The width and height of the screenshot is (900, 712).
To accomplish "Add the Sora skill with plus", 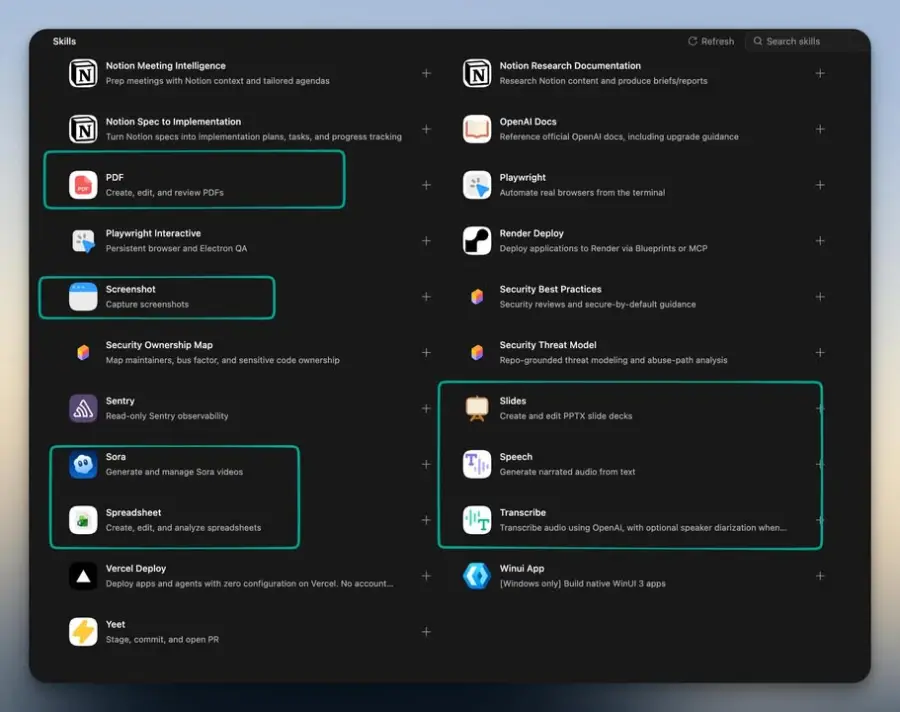I will (426, 464).
